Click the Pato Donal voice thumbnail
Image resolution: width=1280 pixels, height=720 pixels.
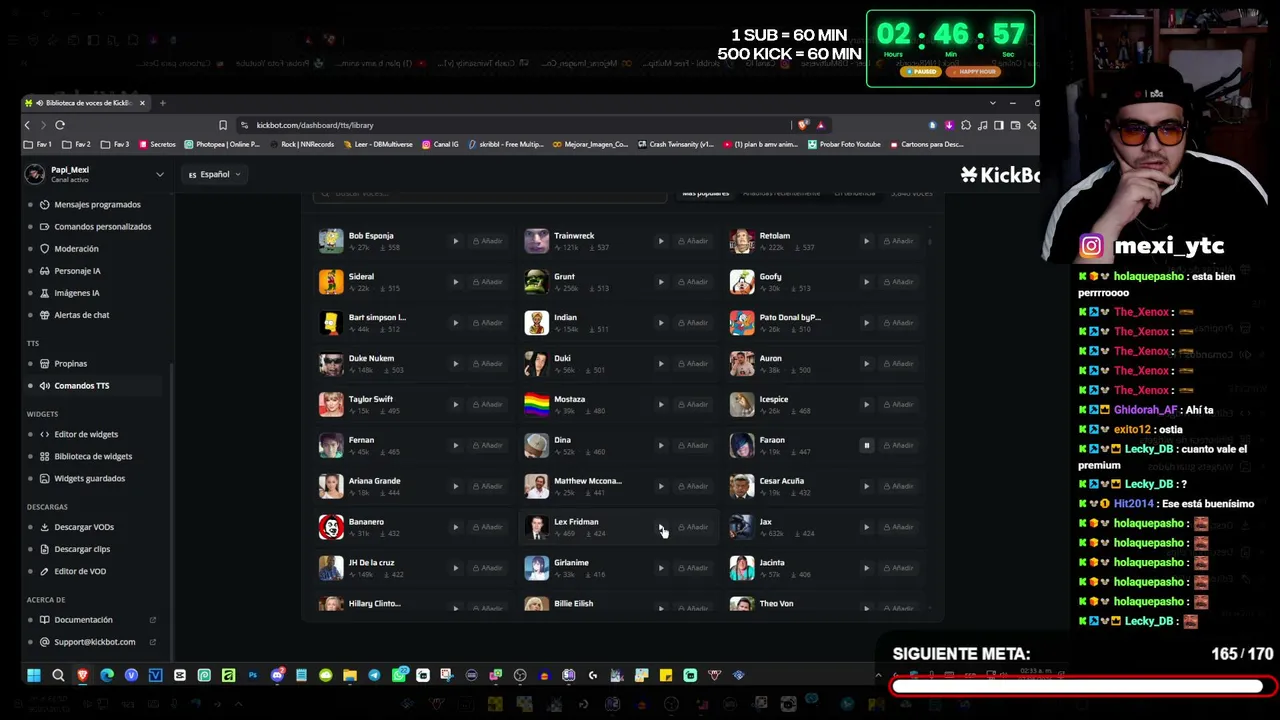742,323
